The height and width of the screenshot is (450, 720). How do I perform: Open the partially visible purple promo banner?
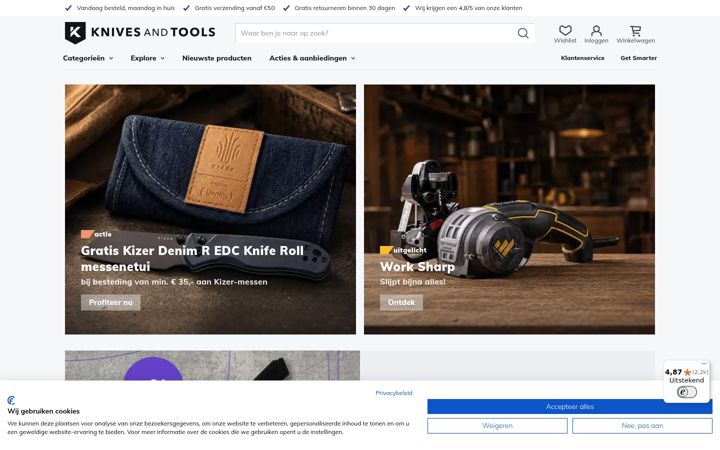[212, 366]
